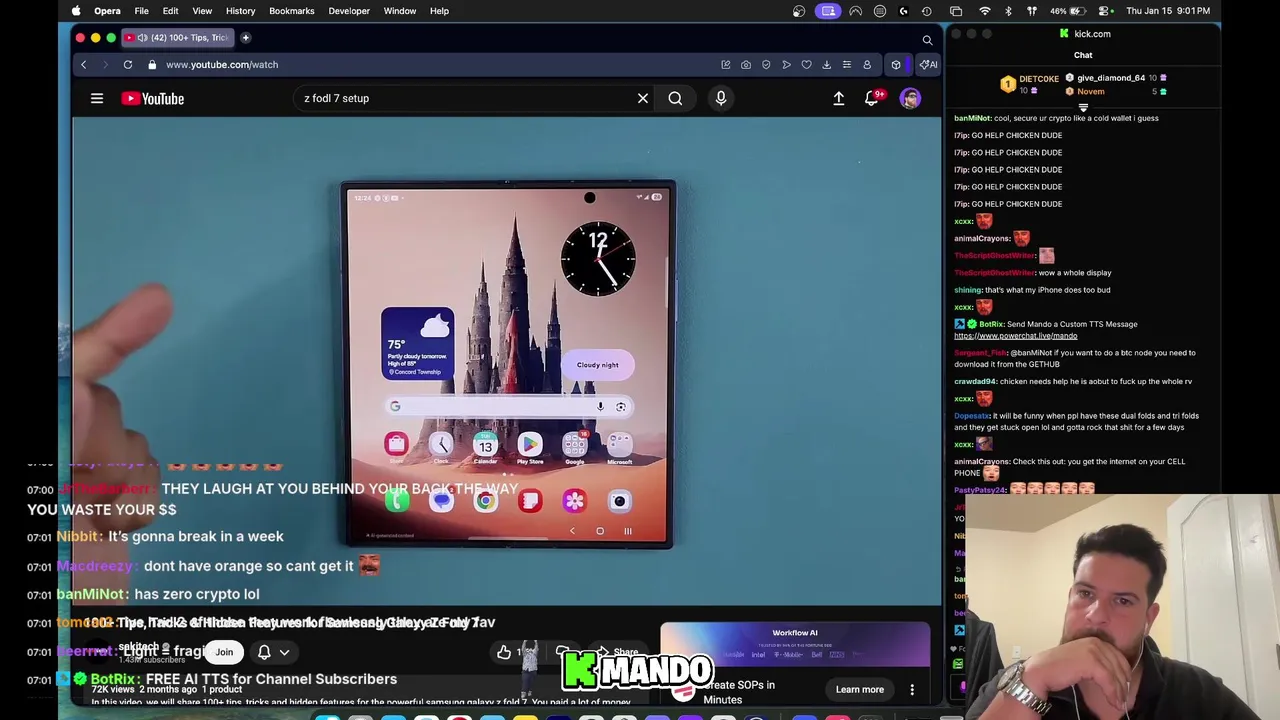Click the kick.com title in chat window

(1092, 34)
